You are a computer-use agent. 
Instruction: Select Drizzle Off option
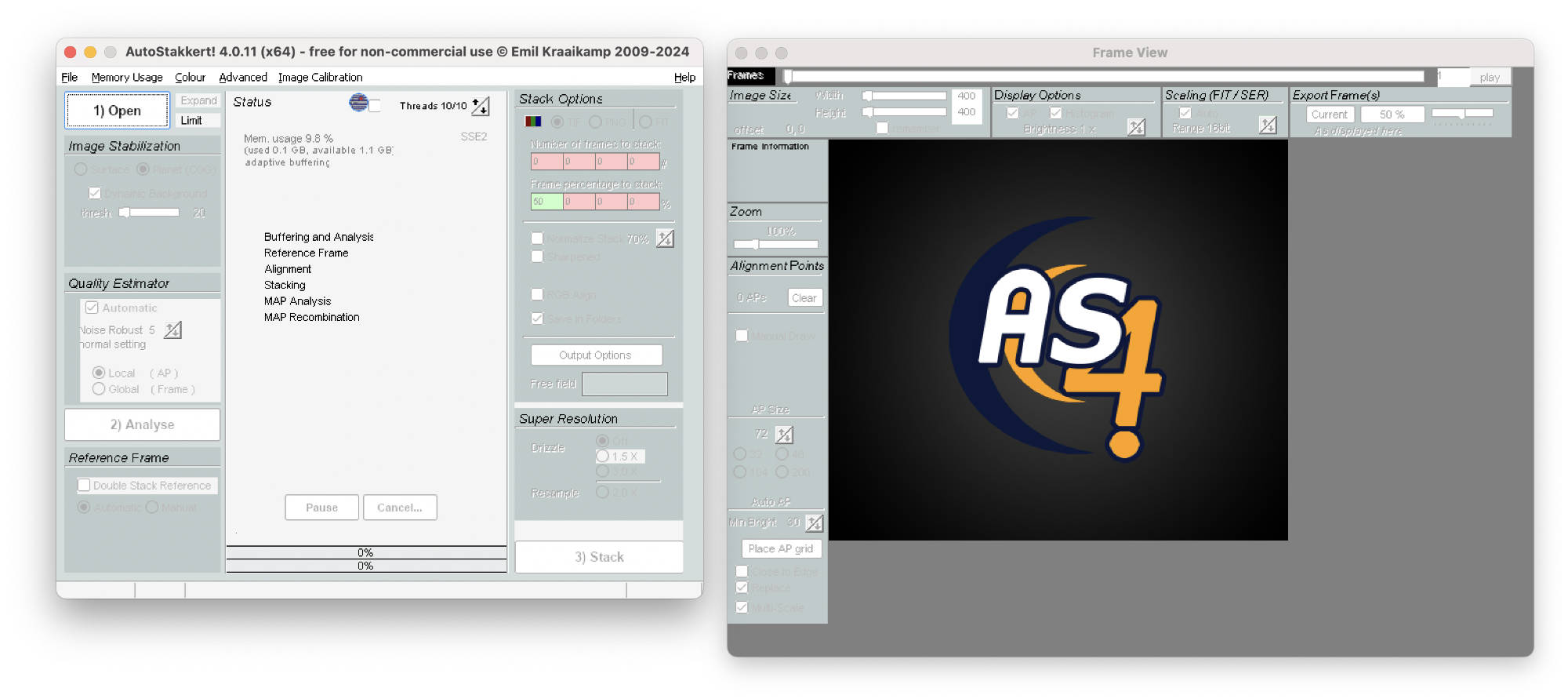tap(602, 440)
